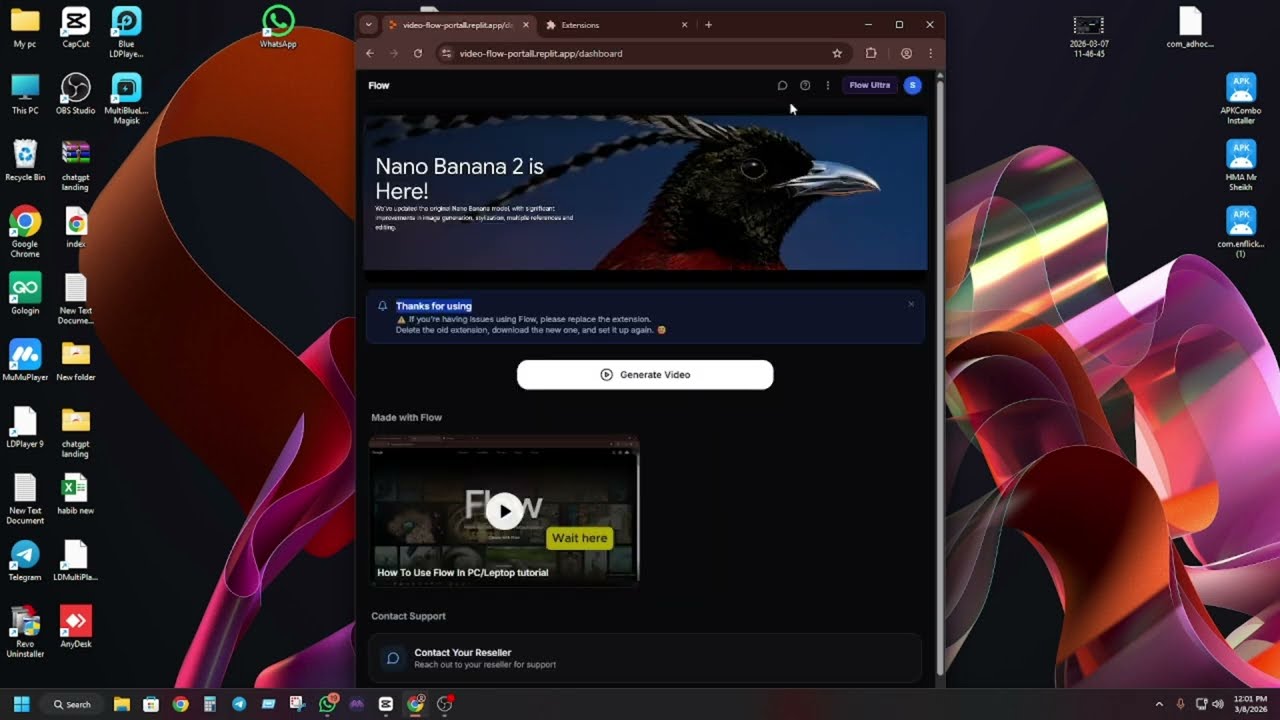Show hidden system tray icons
1280x720 pixels.
1159,704
